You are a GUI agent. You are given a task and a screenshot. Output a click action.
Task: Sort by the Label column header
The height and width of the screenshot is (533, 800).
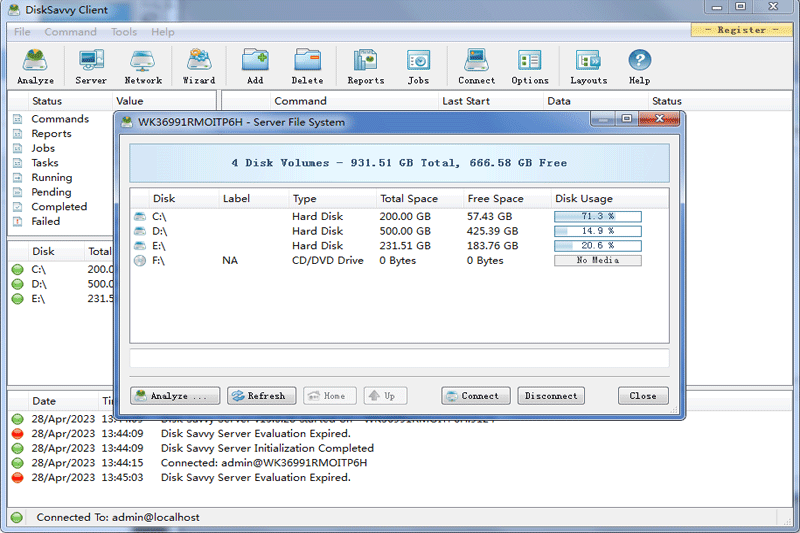(x=254, y=198)
